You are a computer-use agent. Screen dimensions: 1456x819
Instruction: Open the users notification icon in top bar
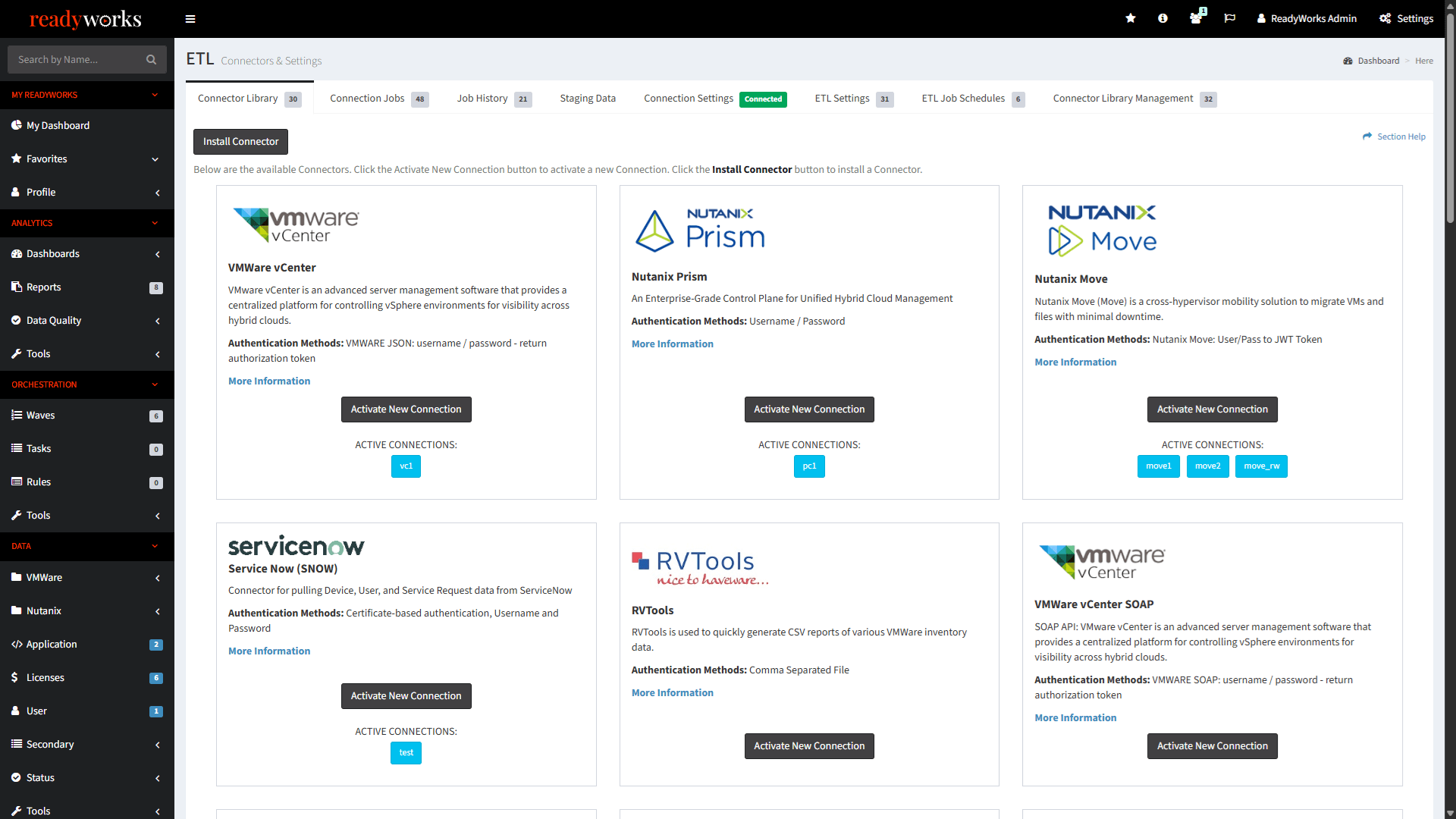(1196, 18)
